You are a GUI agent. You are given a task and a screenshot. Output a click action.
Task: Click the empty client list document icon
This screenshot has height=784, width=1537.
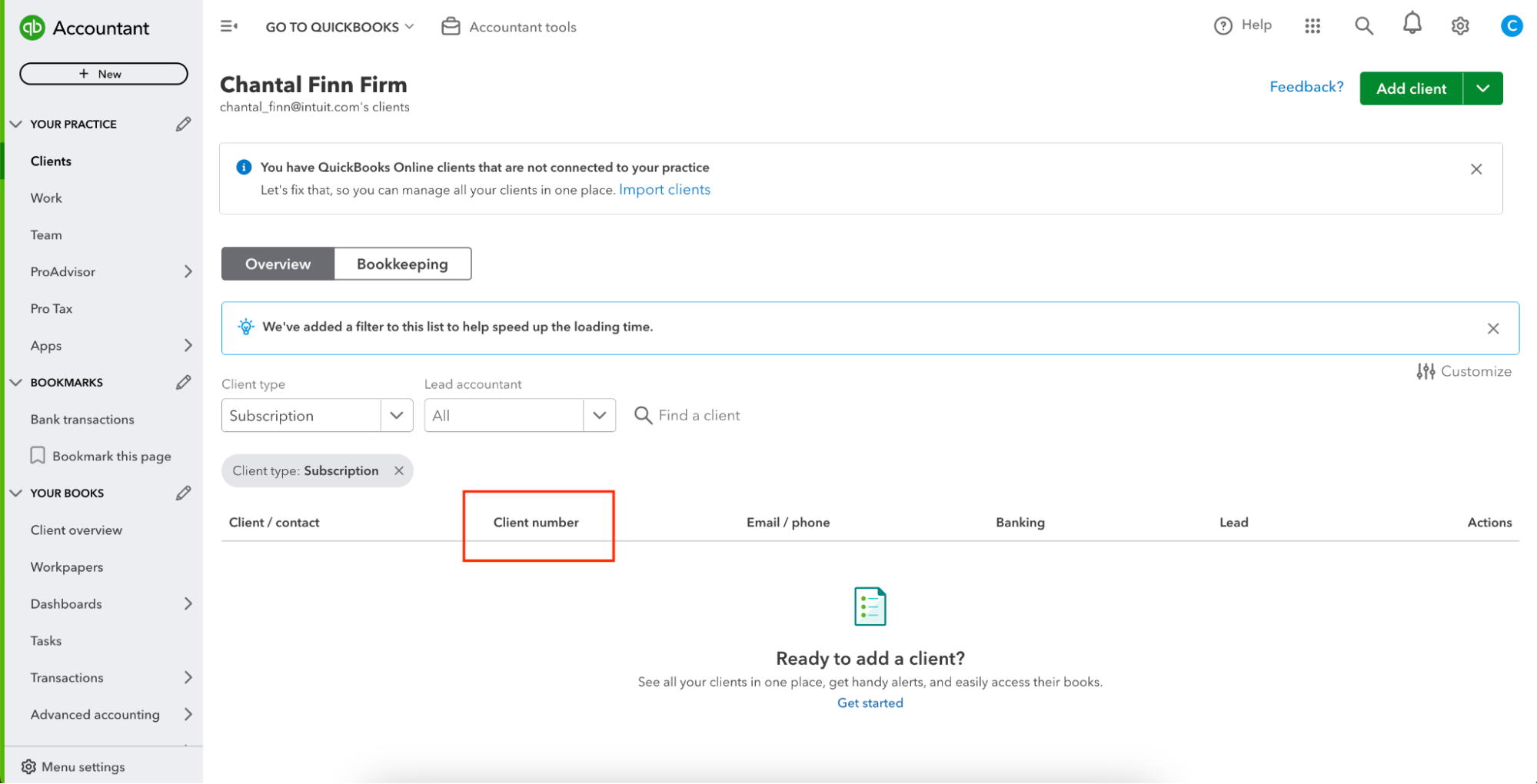click(870, 606)
